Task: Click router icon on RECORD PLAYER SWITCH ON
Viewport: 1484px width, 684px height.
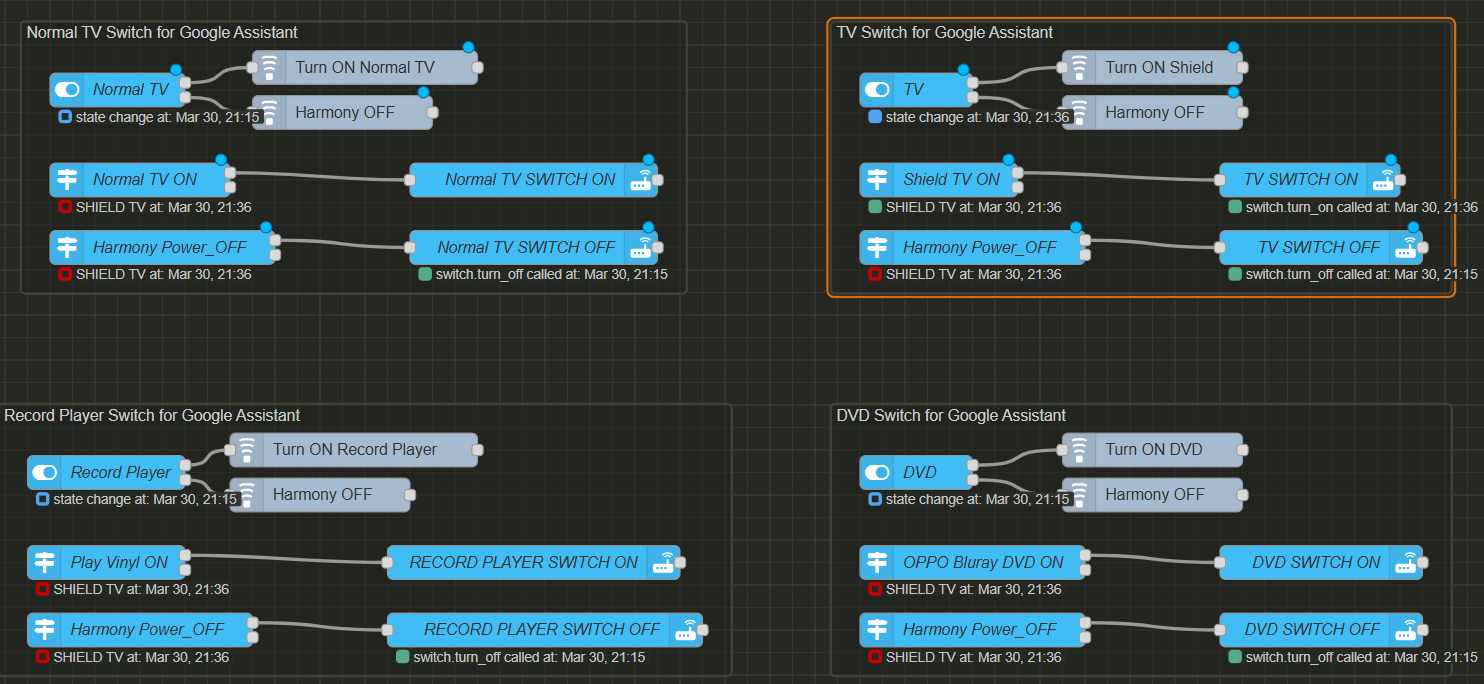Action: pos(663,563)
